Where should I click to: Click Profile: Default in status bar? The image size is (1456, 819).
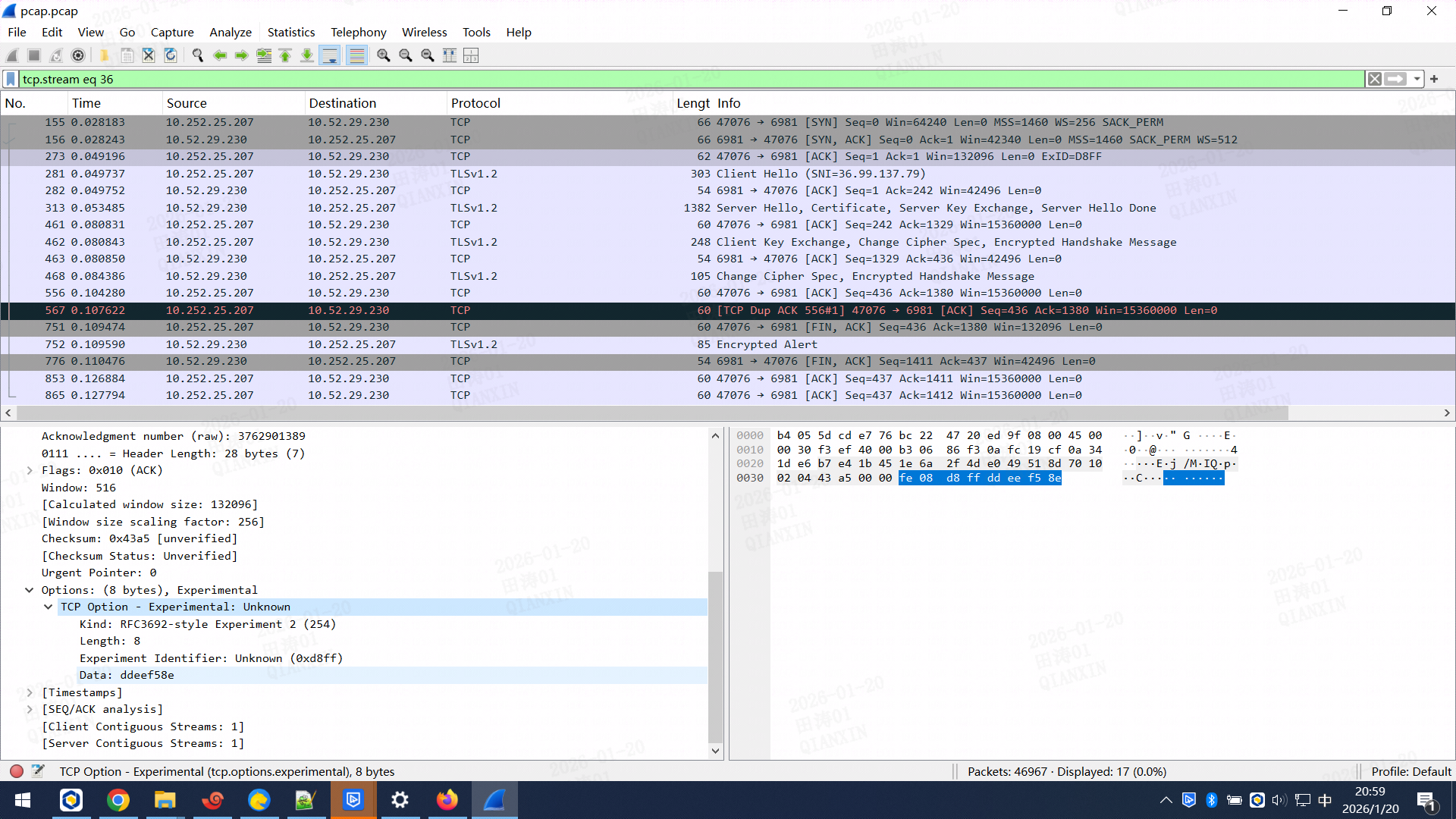tap(1410, 771)
